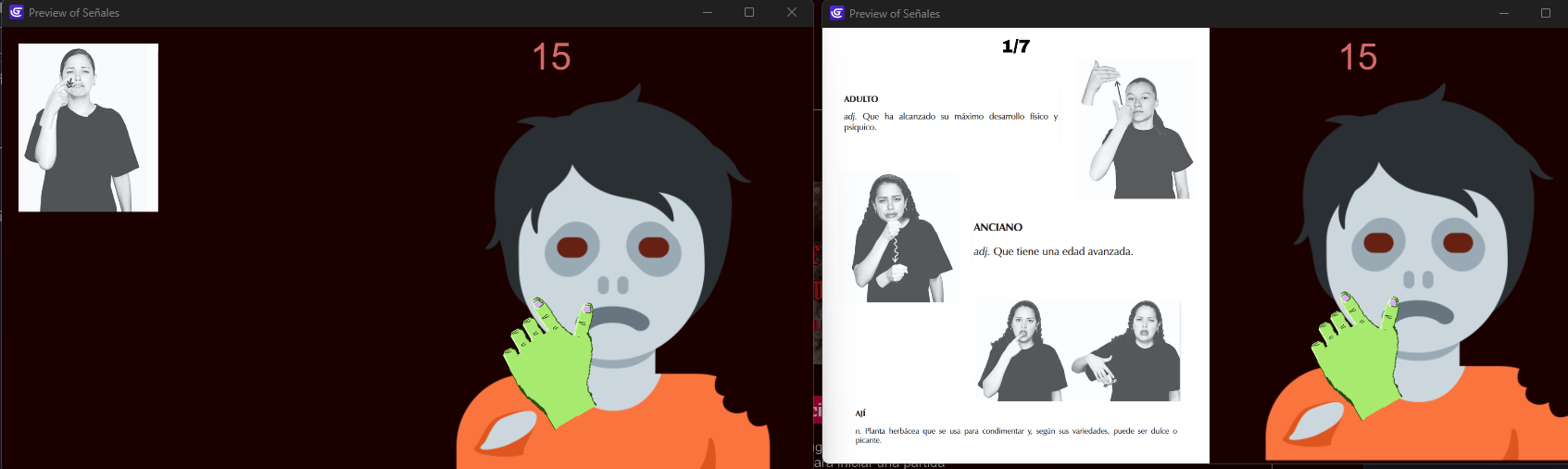Click the green zombie hand in left window
Image resolution: width=1568 pixels, height=469 pixels.
550,361
